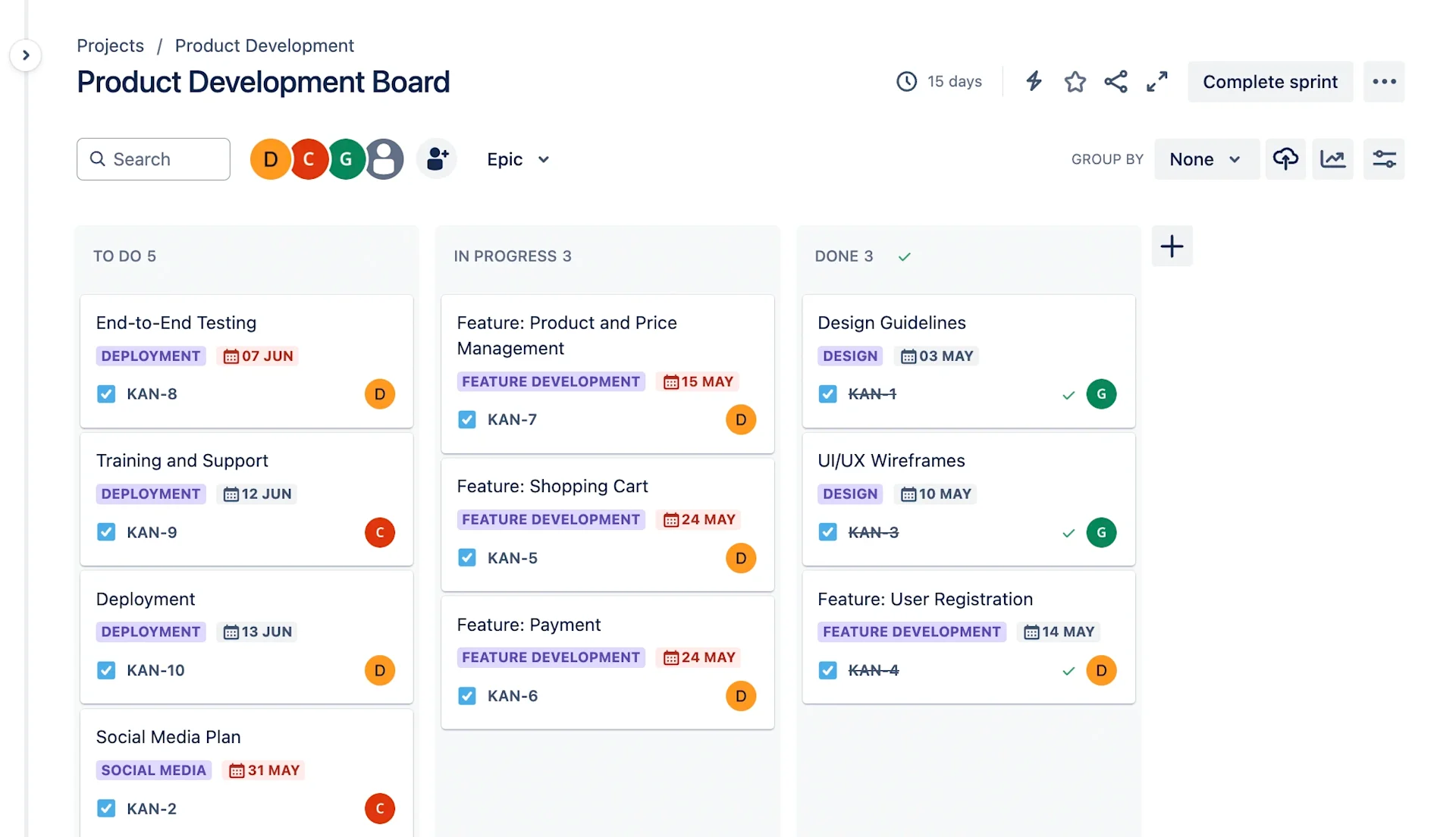
Task: Click the task checkbox icon for KAN-10
Action: (x=106, y=670)
